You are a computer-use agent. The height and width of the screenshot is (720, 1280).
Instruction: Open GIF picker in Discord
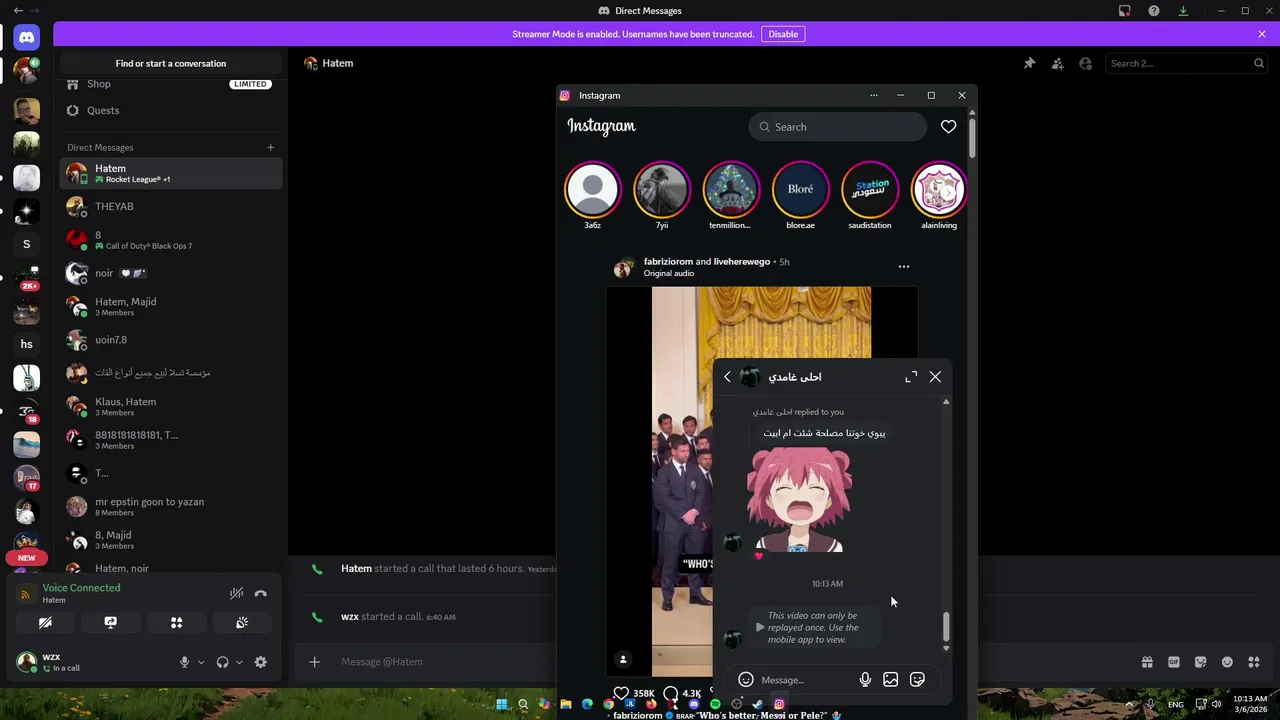coord(1174,662)
